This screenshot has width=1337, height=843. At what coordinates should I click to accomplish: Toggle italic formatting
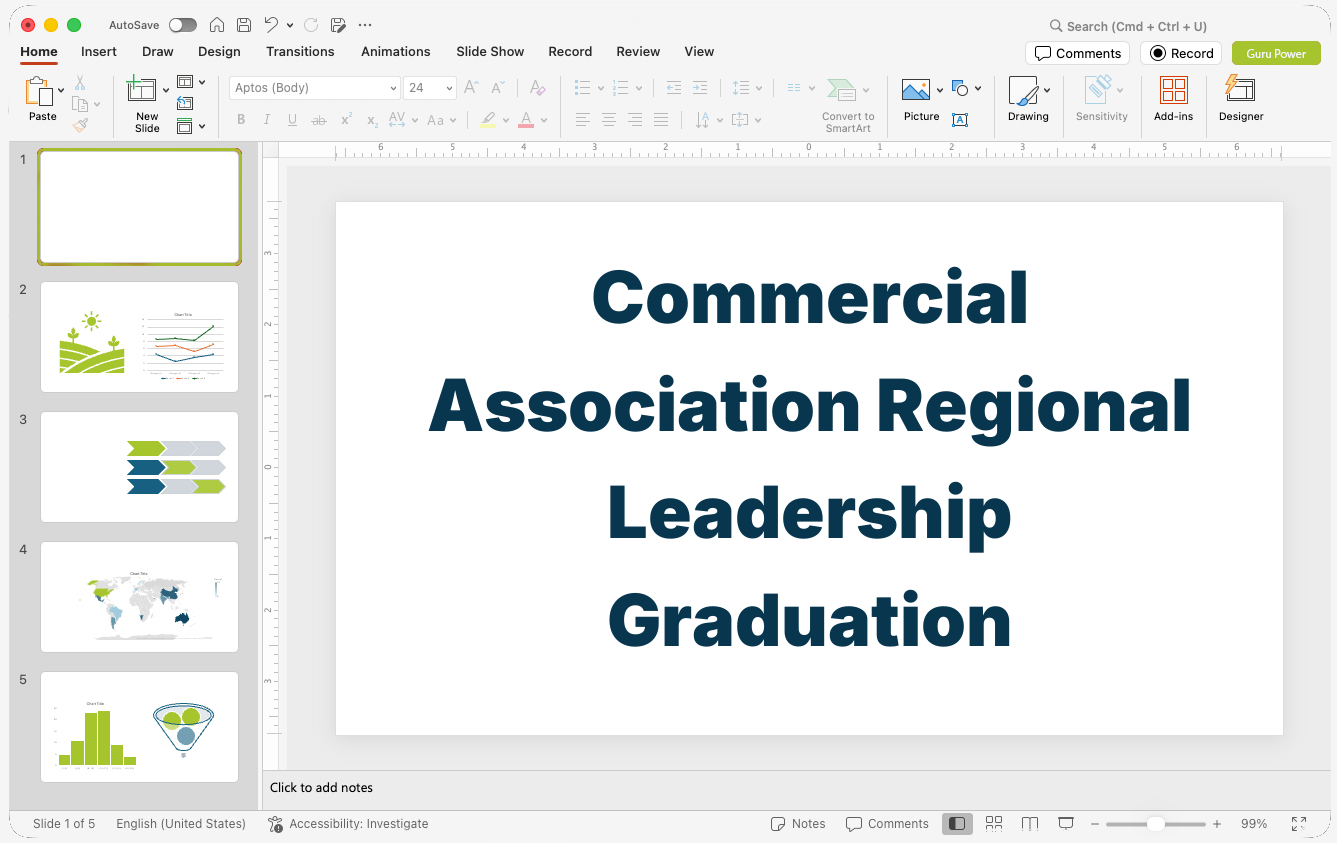pyautogui.click(x=267, y=120)
